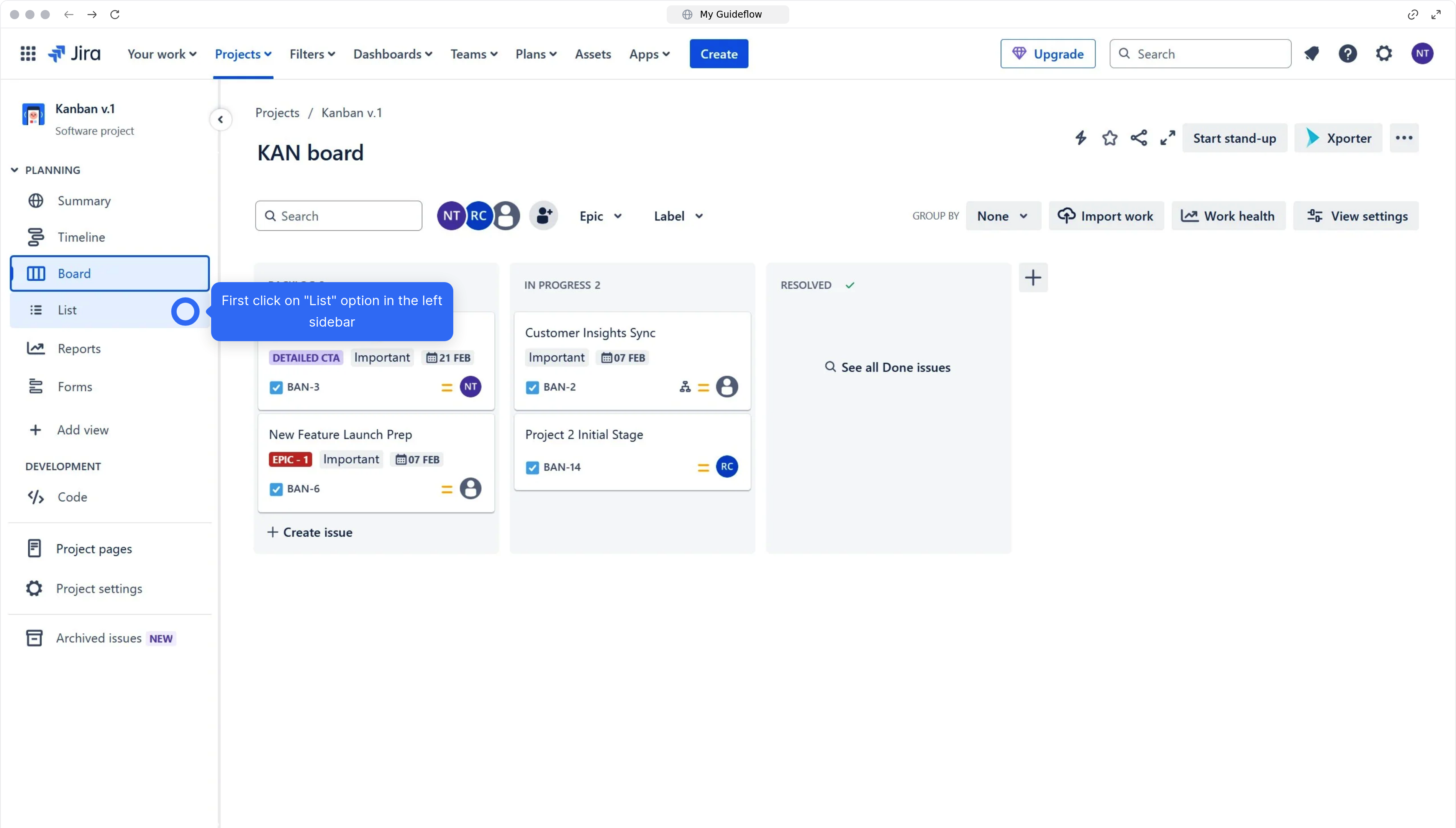This screenshot has height=828, width=1456.
Task: Open the Group By None dropdown
Action: coord(1002,215)
